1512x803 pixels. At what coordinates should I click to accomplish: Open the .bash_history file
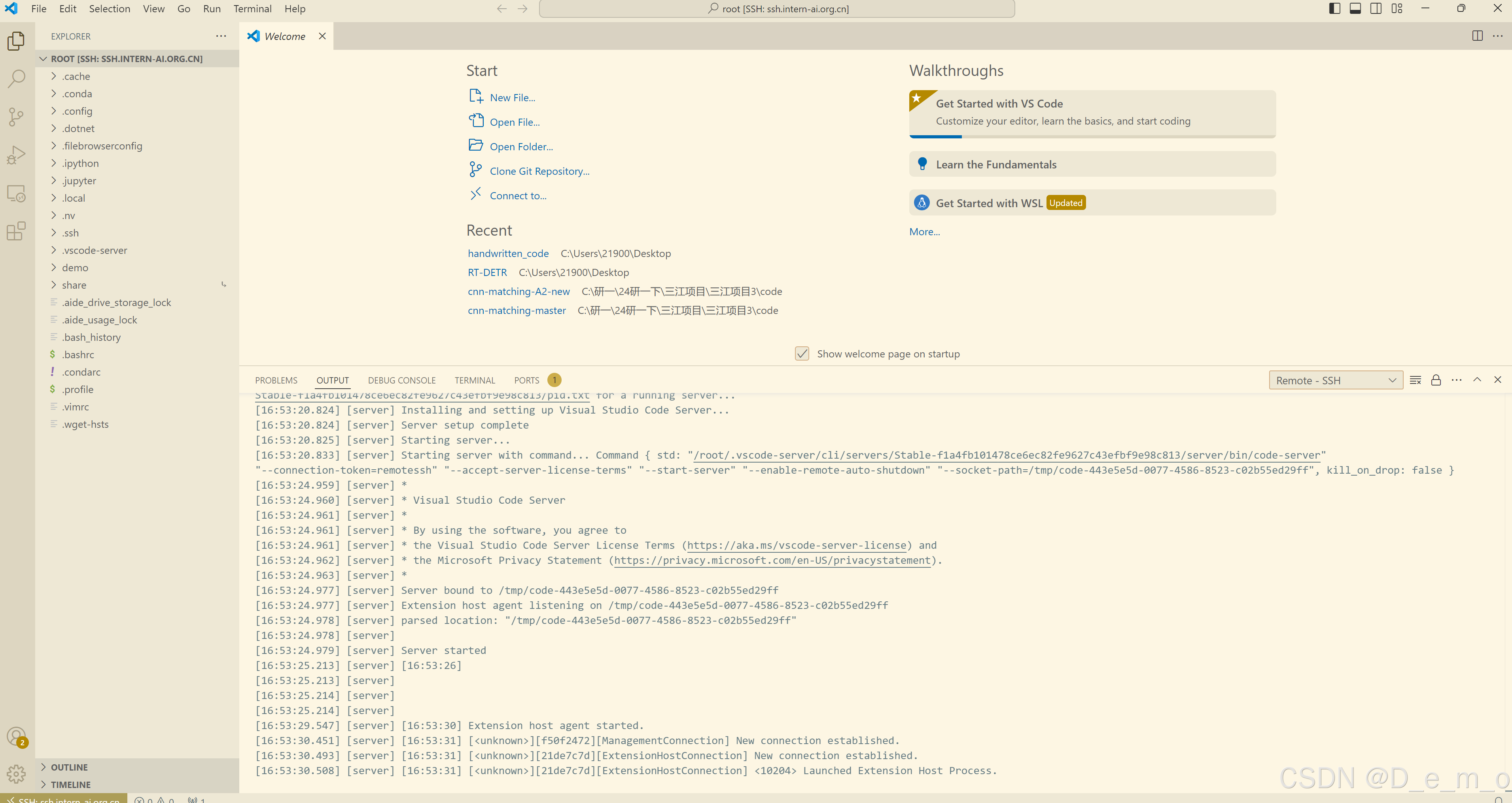coord(137,337)
